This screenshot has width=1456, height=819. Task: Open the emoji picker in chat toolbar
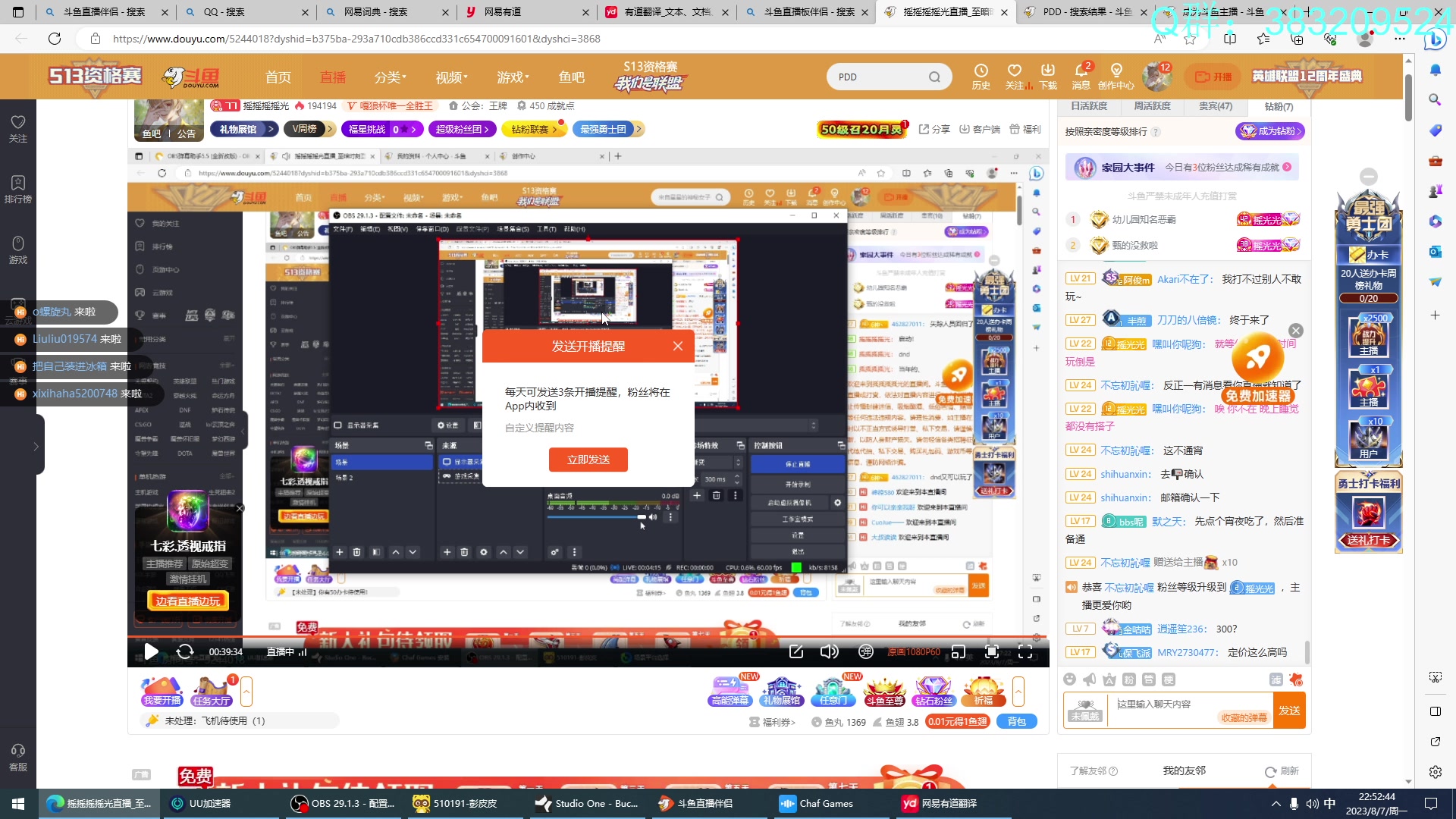[x=1069, y=679]
